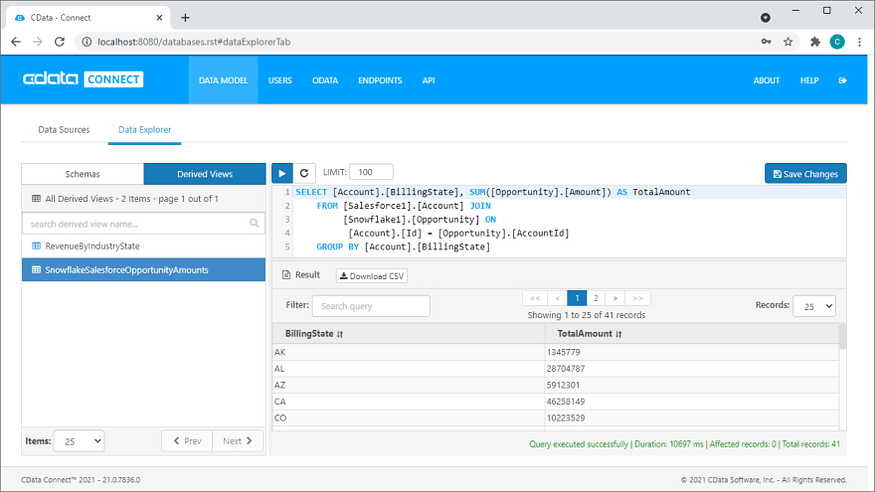Open browser extensions puzzle icon
Viewport: 875px width, 492px height.
pos(815,42)
